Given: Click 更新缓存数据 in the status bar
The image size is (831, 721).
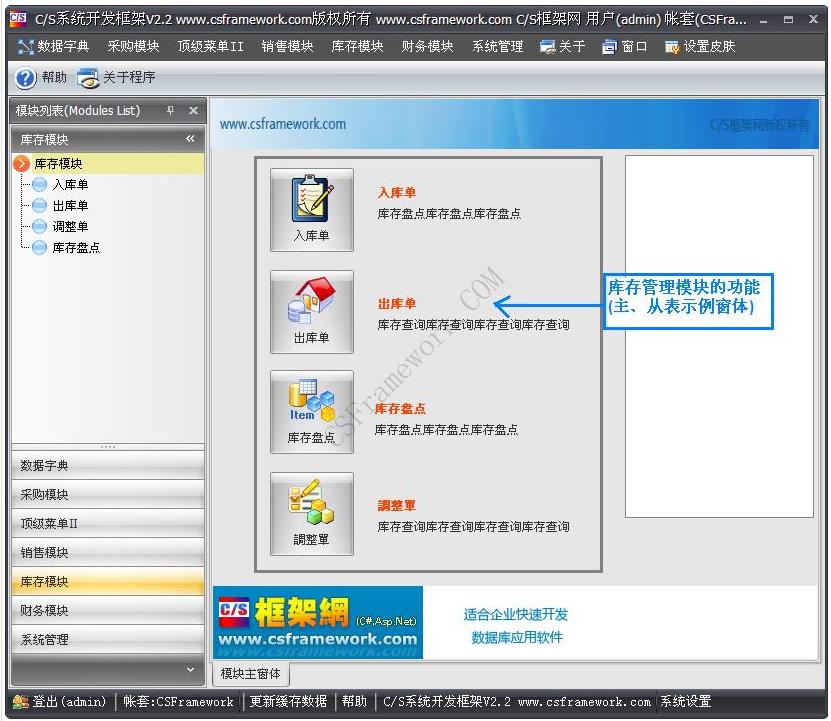Looking at the screenshot, I should tap(287, 701).
